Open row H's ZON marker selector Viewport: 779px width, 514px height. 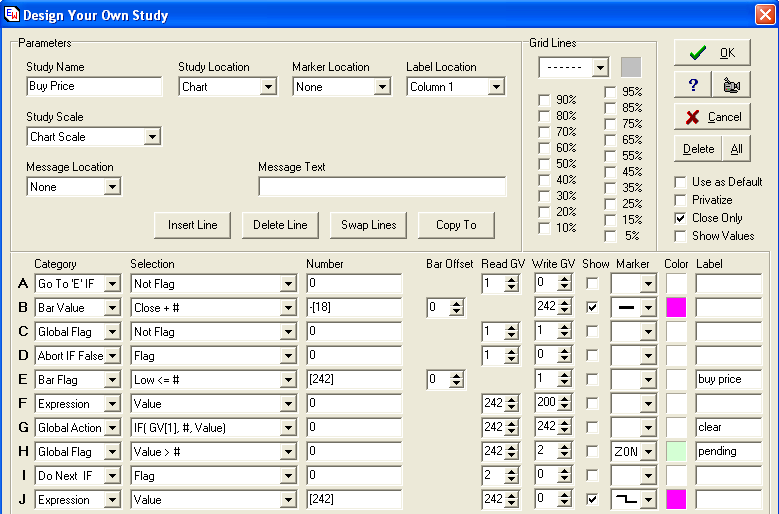[647, 452]
